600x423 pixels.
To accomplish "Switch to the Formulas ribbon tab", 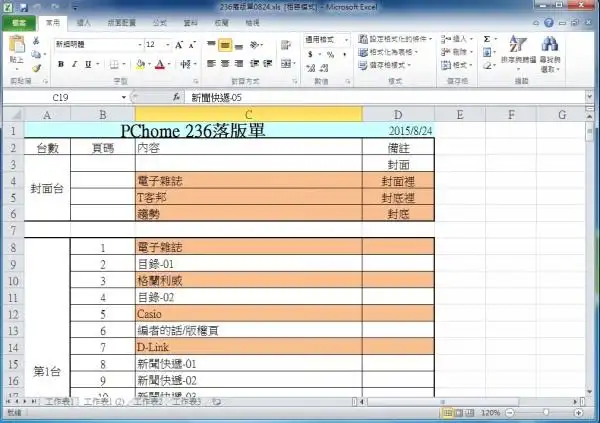I will click(x=160, y=23).
